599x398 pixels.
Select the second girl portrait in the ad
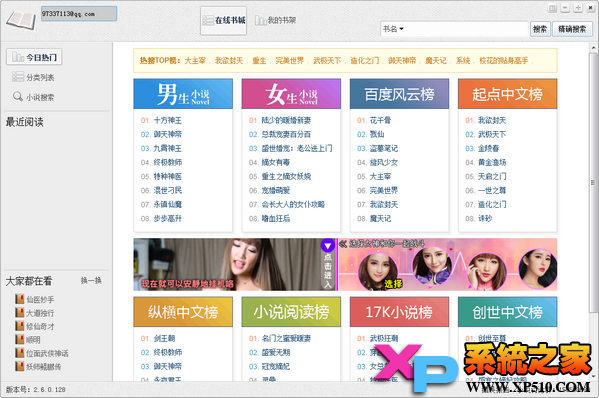coord(432,265)
